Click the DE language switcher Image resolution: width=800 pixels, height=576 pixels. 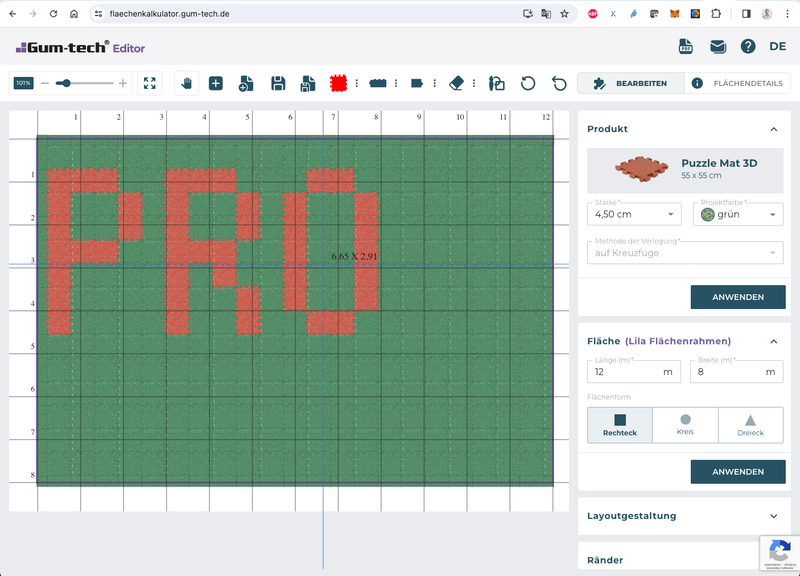point(777,46)
